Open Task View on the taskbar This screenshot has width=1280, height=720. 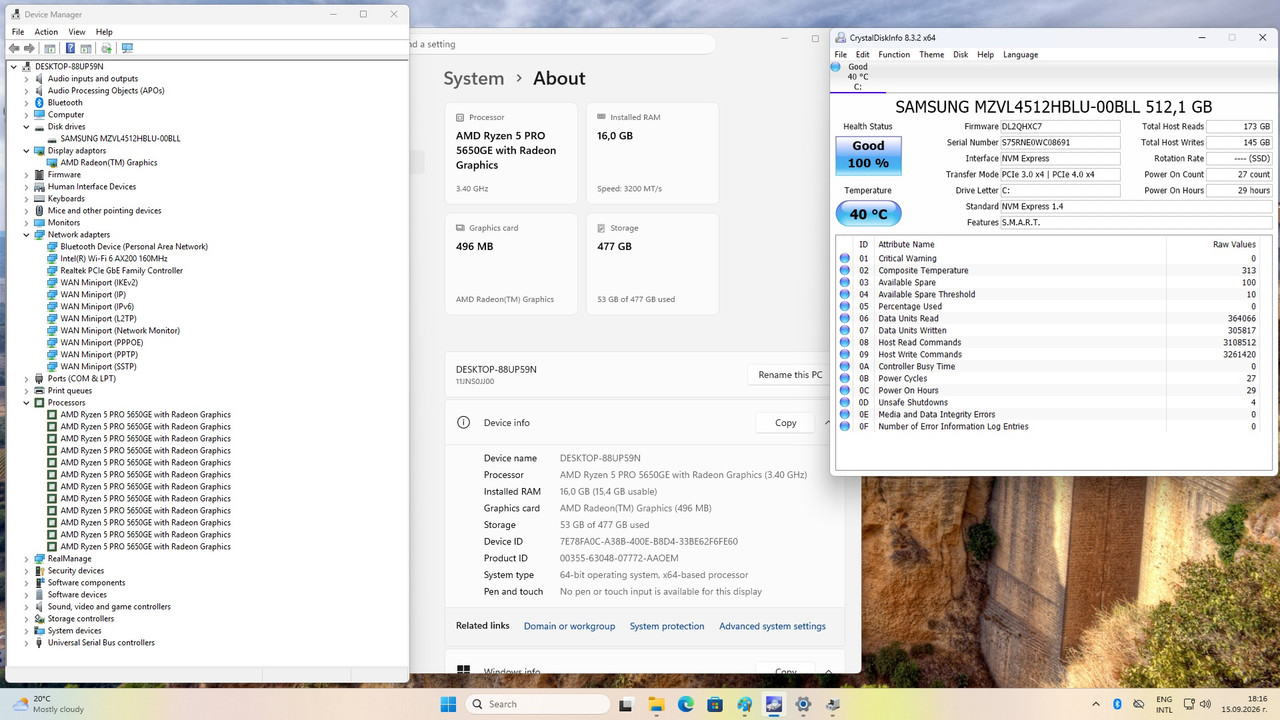[627, 704]
